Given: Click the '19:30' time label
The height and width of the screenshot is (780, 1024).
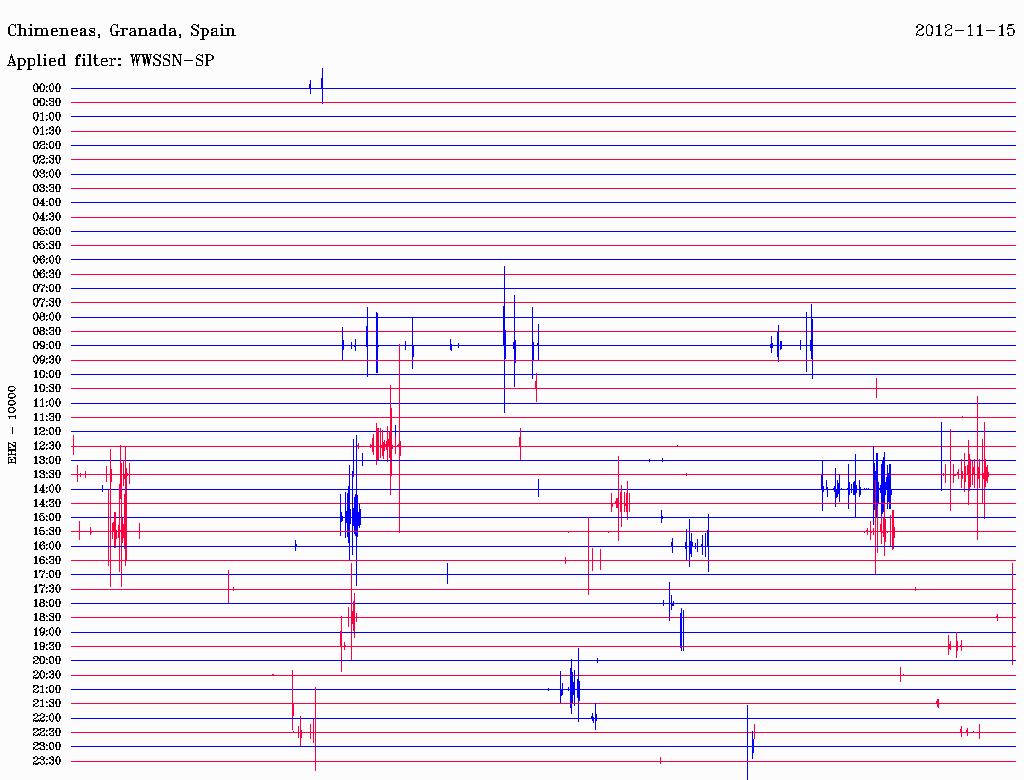Looking at the screenshot, I should tap(47, 647).
